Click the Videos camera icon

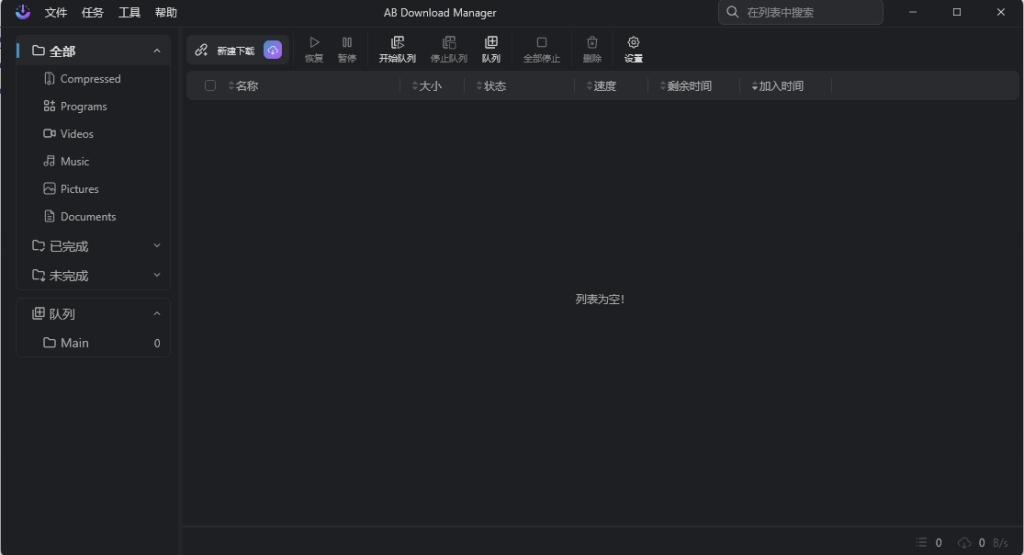coord(49,133)
